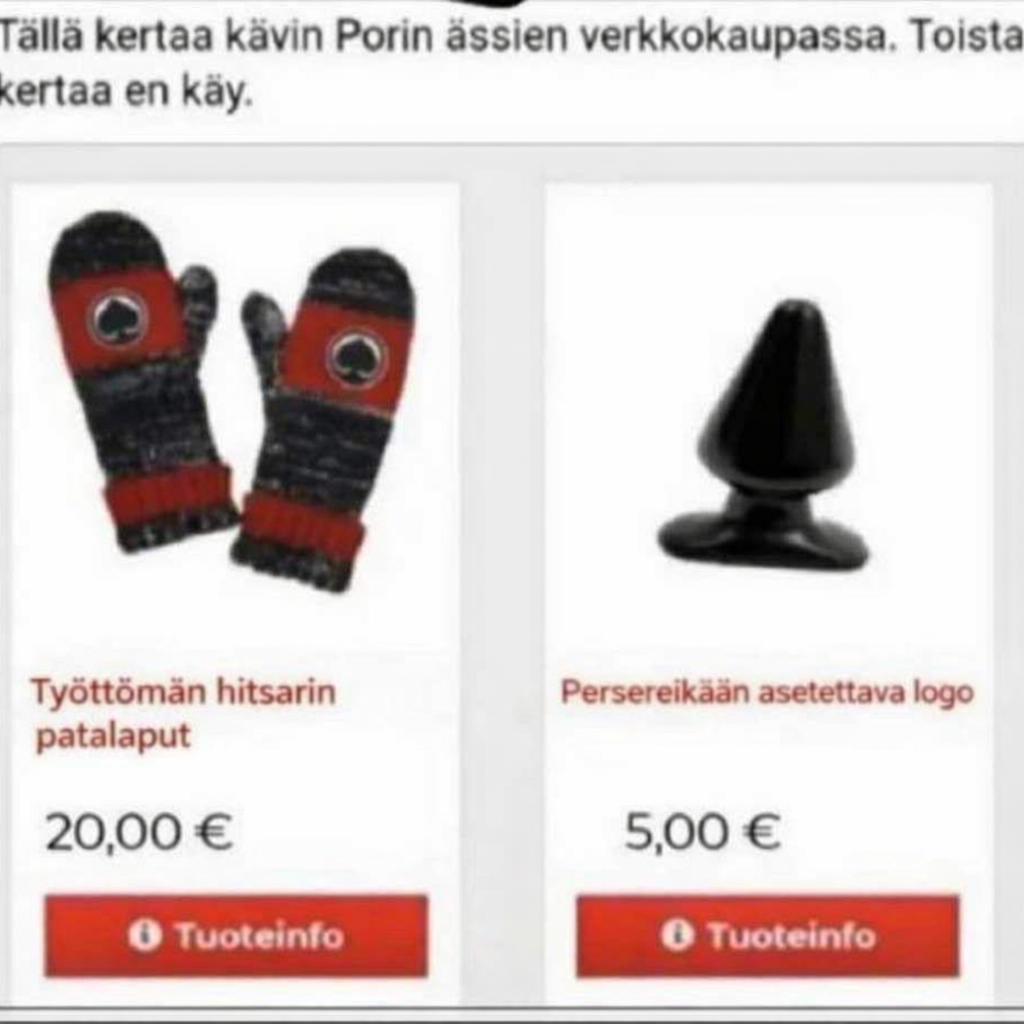
Task: Open Tuoteinfo for the 5,00 € item
Action: click(x=768, y=936)
